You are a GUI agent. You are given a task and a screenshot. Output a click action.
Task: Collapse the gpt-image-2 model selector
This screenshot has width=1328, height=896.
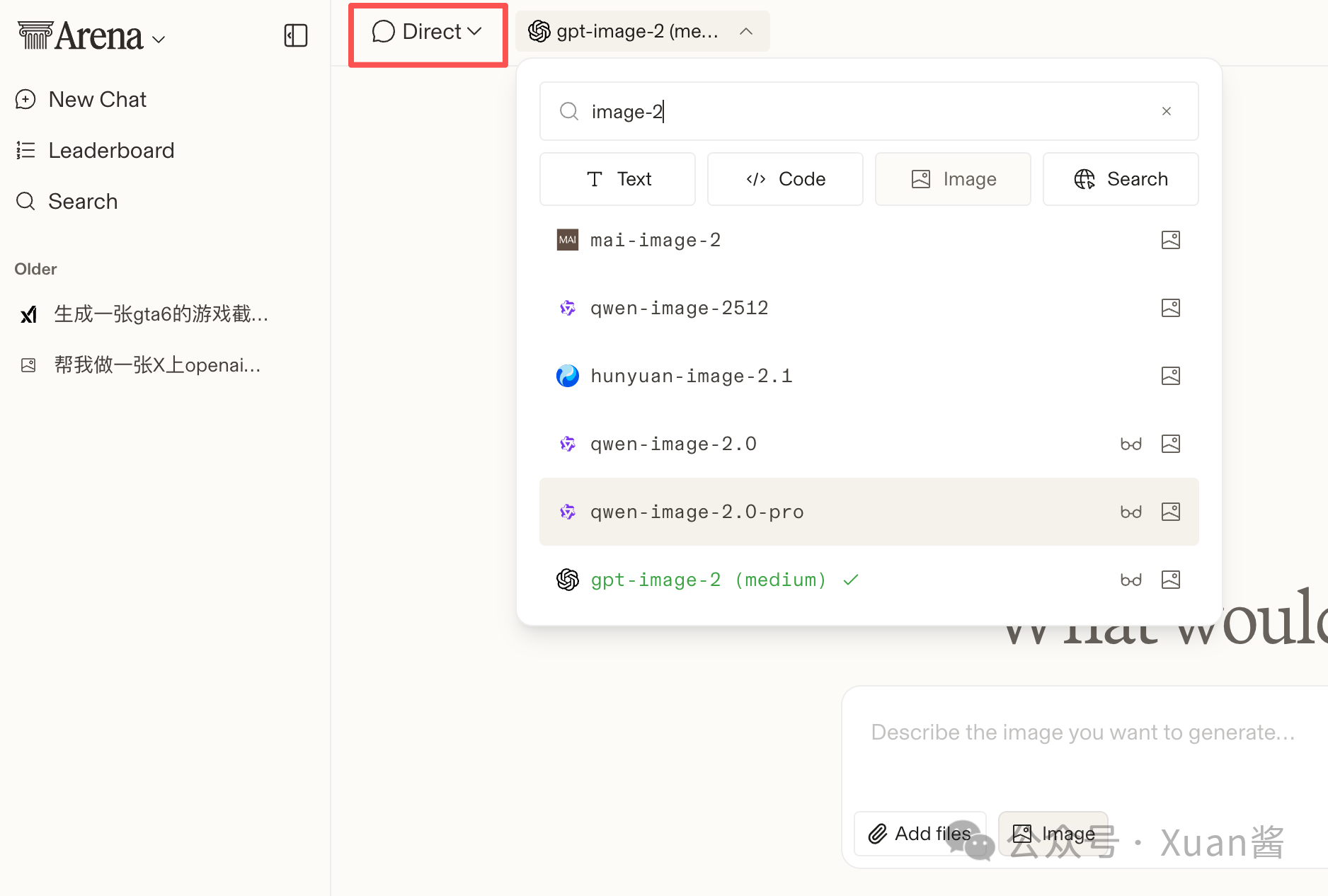point(642,31)
